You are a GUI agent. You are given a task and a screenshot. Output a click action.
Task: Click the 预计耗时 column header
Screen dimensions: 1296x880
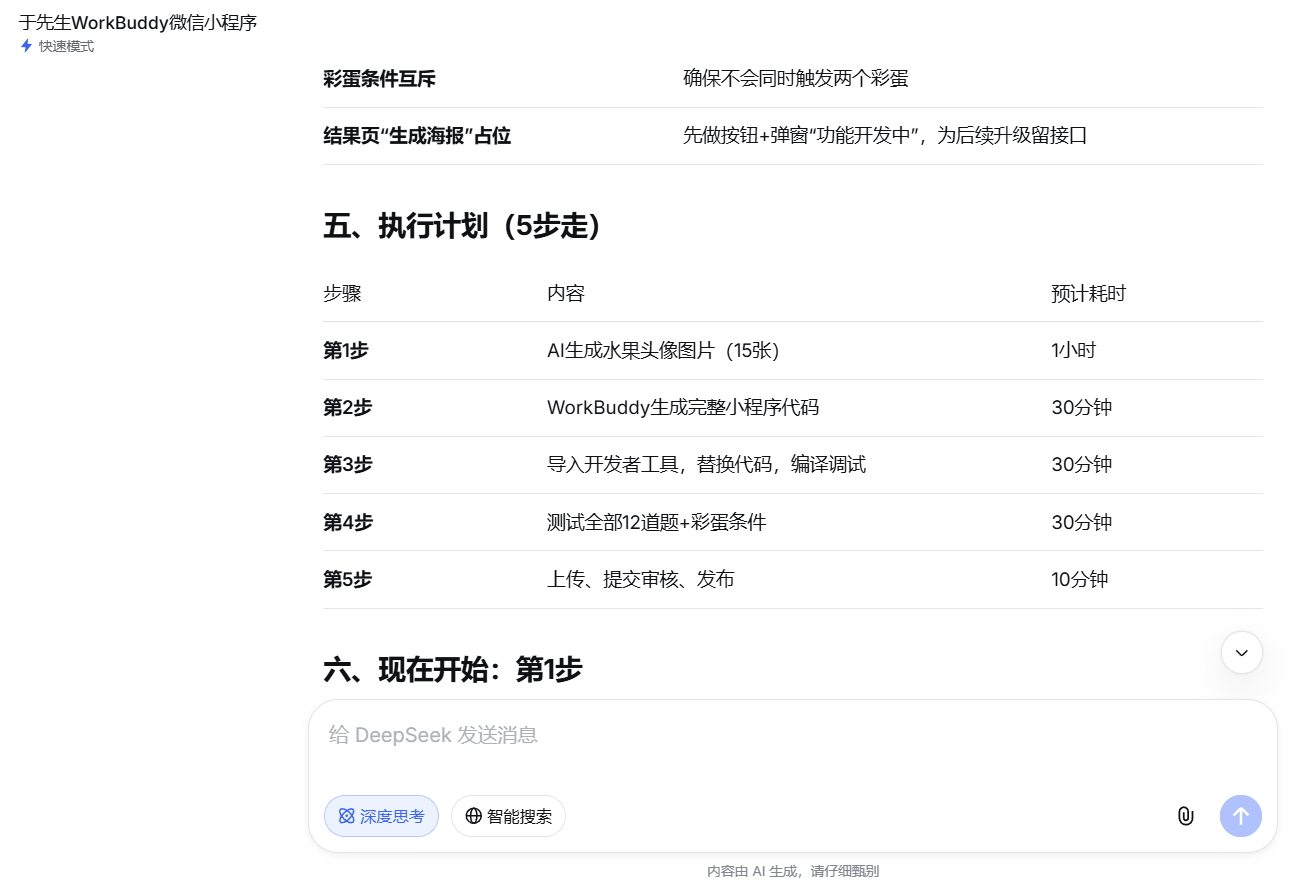1088,294
